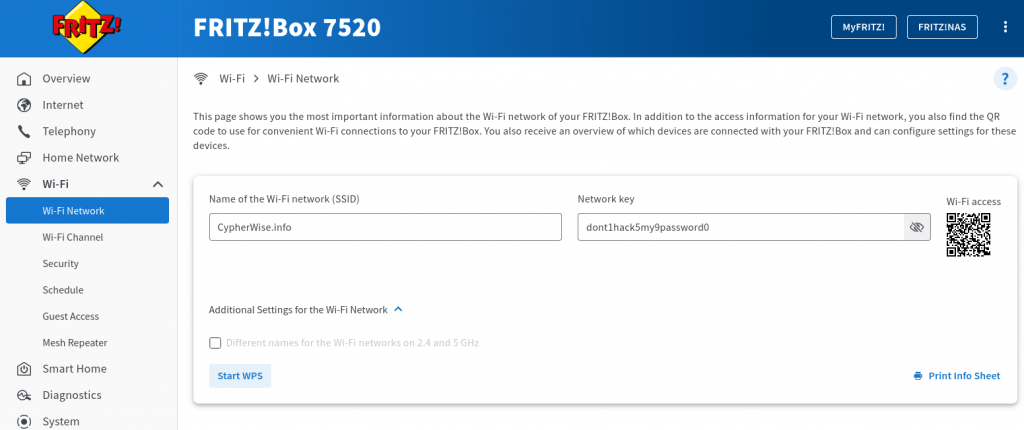Open the help question mark icon
Image resolution: width=1024 pixels, height=430 pixels.
tap(1005, 79)
